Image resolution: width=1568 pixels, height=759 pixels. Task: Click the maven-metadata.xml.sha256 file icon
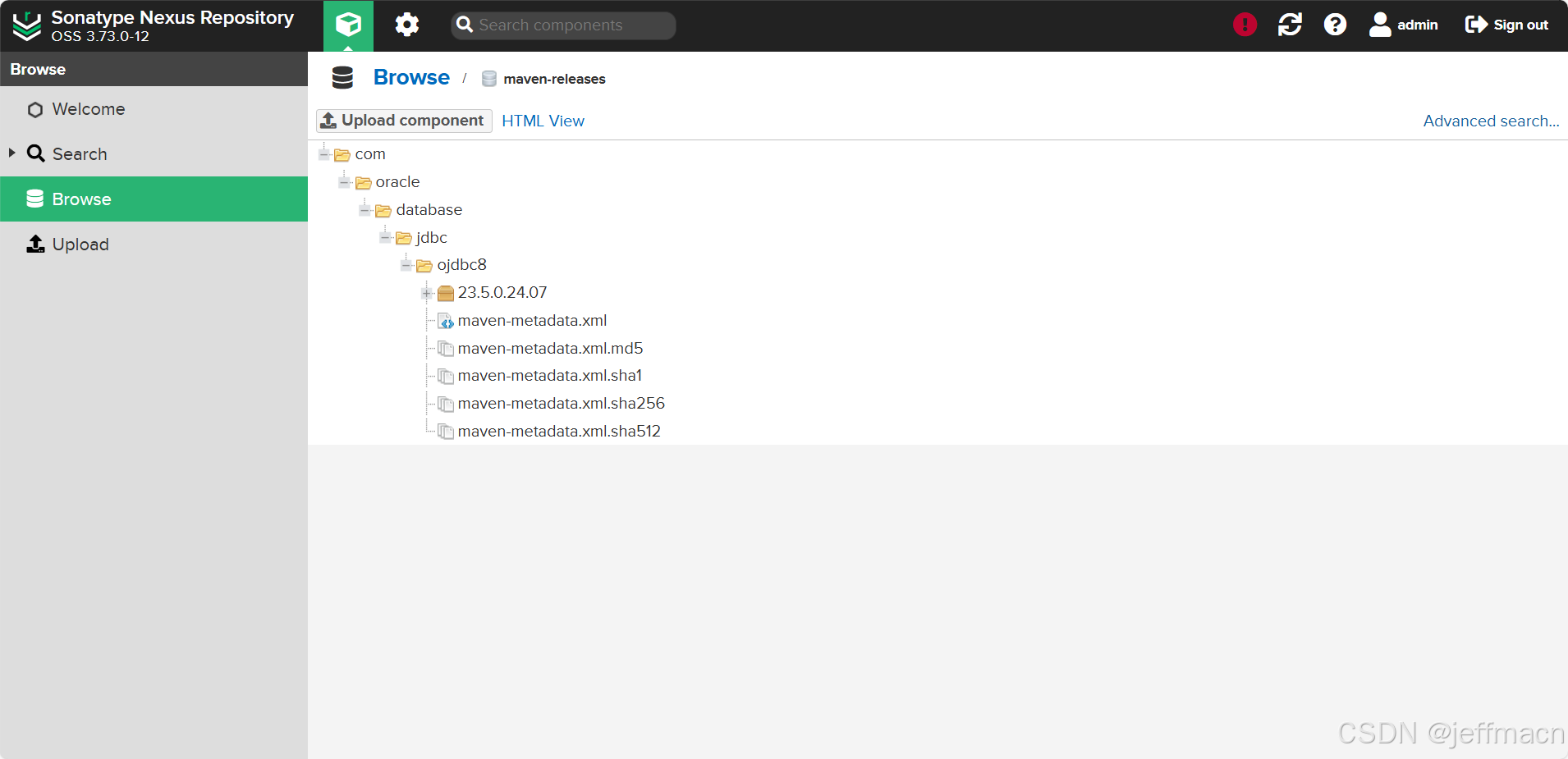(x=446, y=404)
